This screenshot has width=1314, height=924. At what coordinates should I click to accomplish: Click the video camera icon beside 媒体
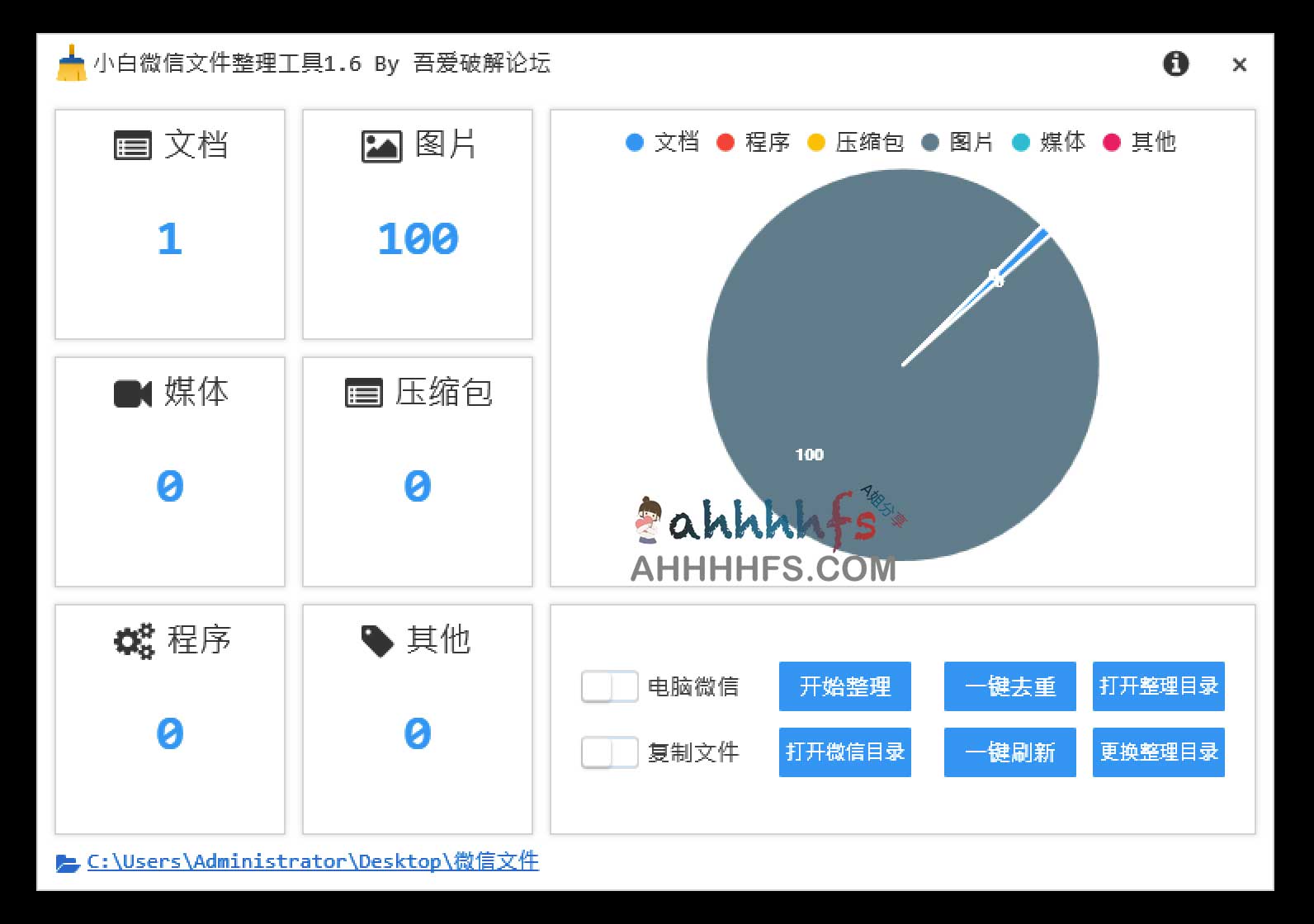132,394
